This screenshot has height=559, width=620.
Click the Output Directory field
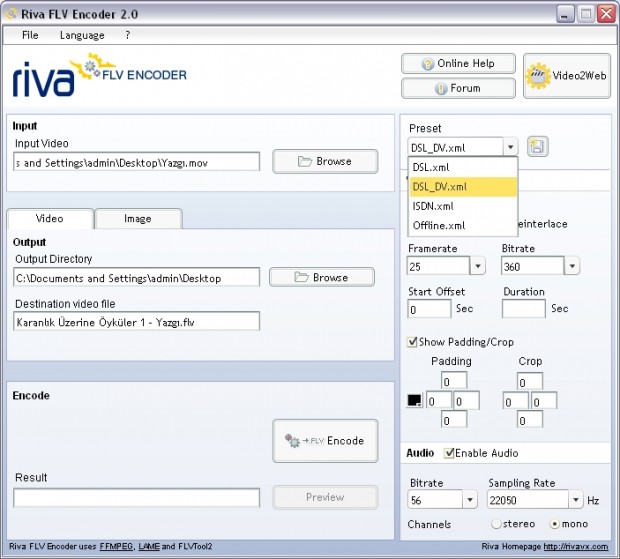click(x=136, y=277)
